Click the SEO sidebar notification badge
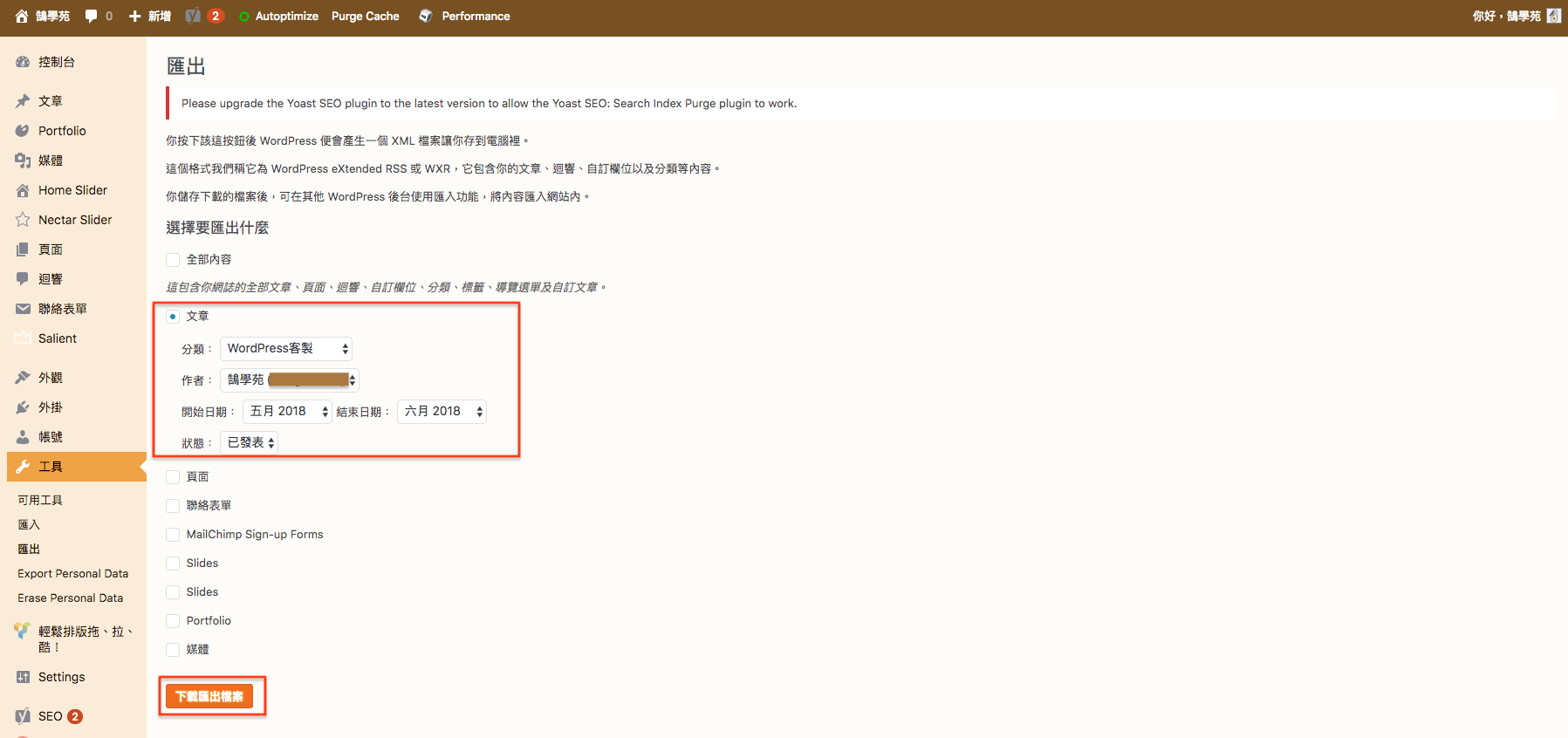The image size is (1568, 738). pyautogui.click(x=75, y=716)
